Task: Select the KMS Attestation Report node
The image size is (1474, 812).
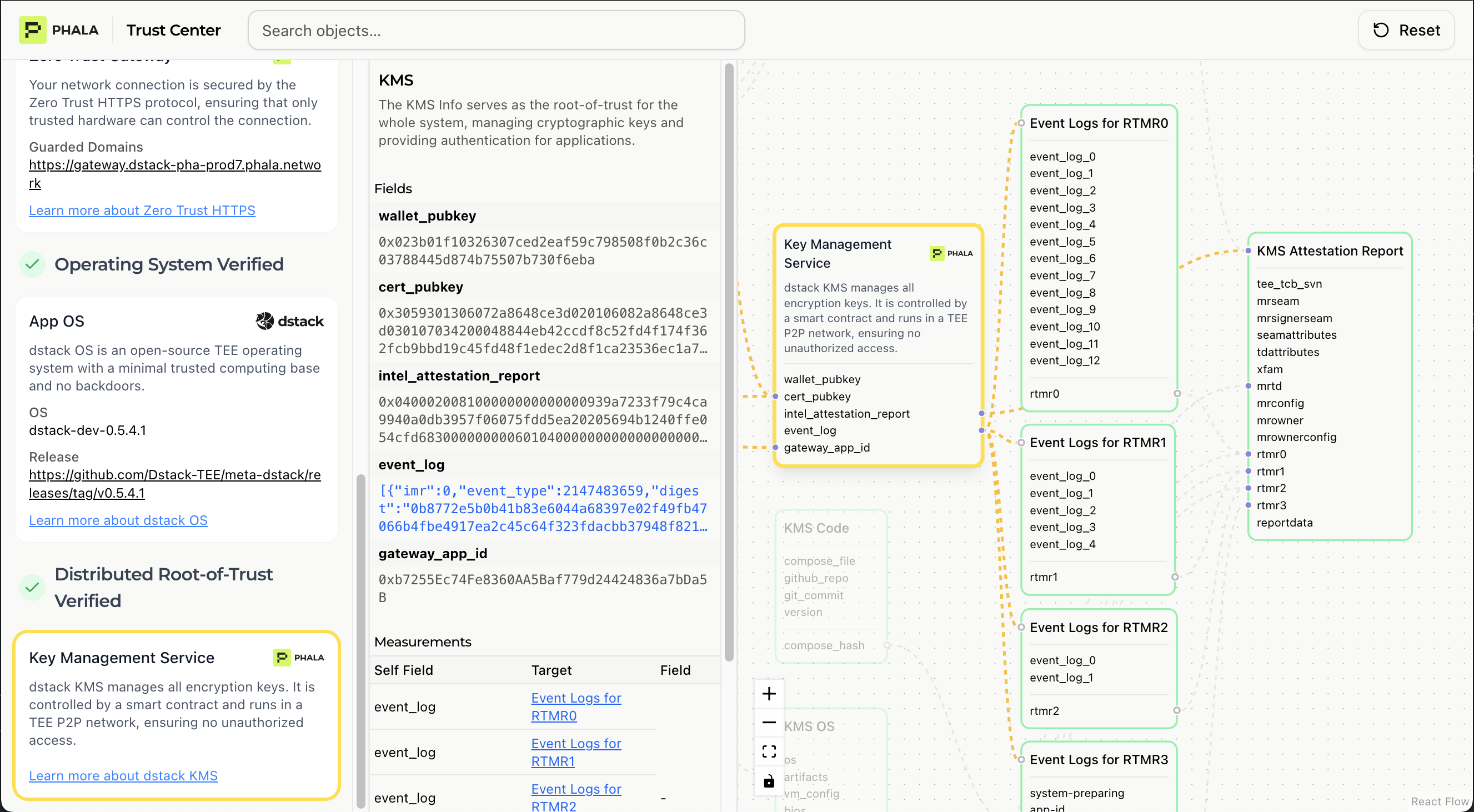Action: pos(1329,251)
